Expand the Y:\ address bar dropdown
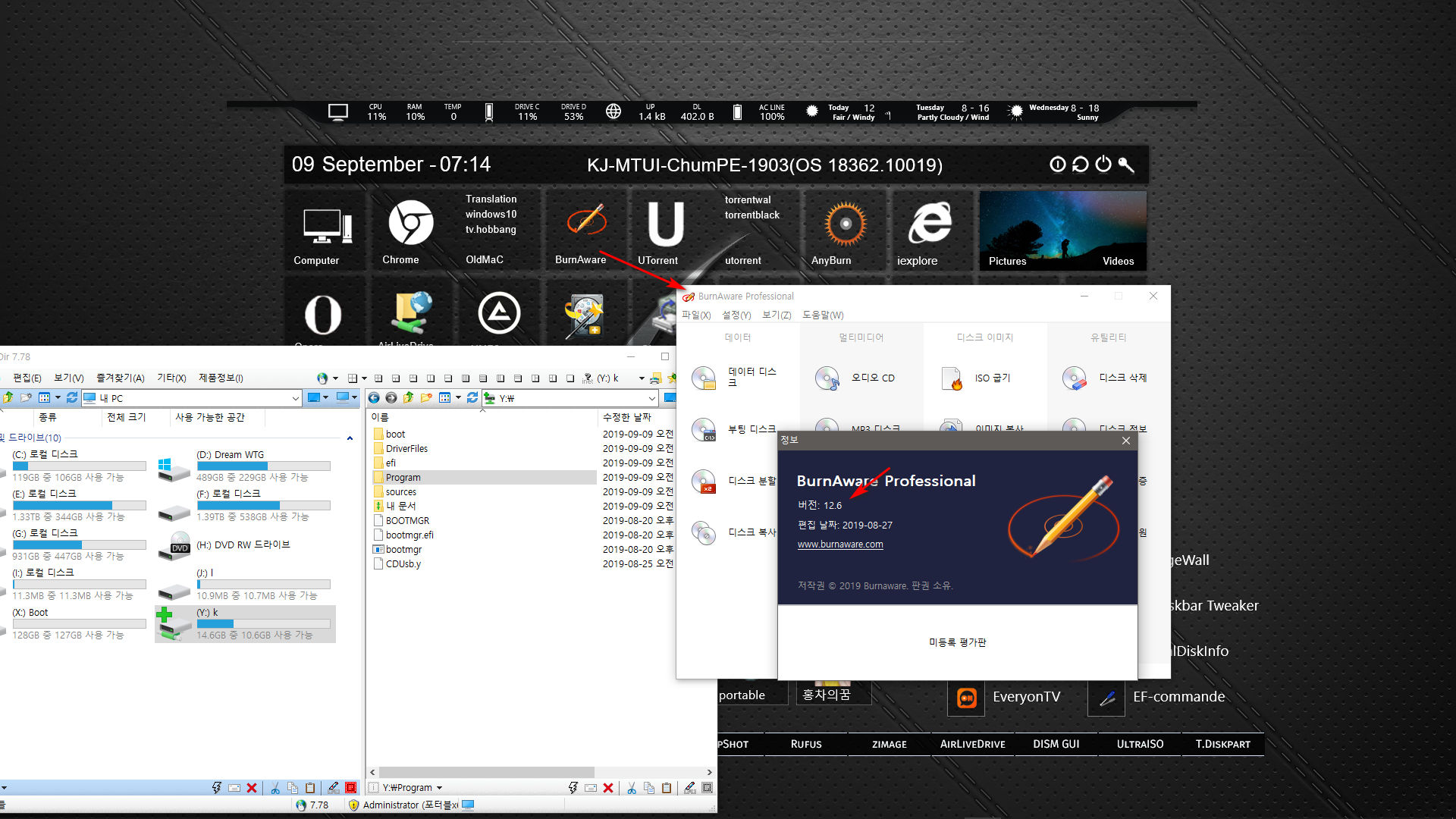Screen dimensions: 1456x819 (652, 398)
